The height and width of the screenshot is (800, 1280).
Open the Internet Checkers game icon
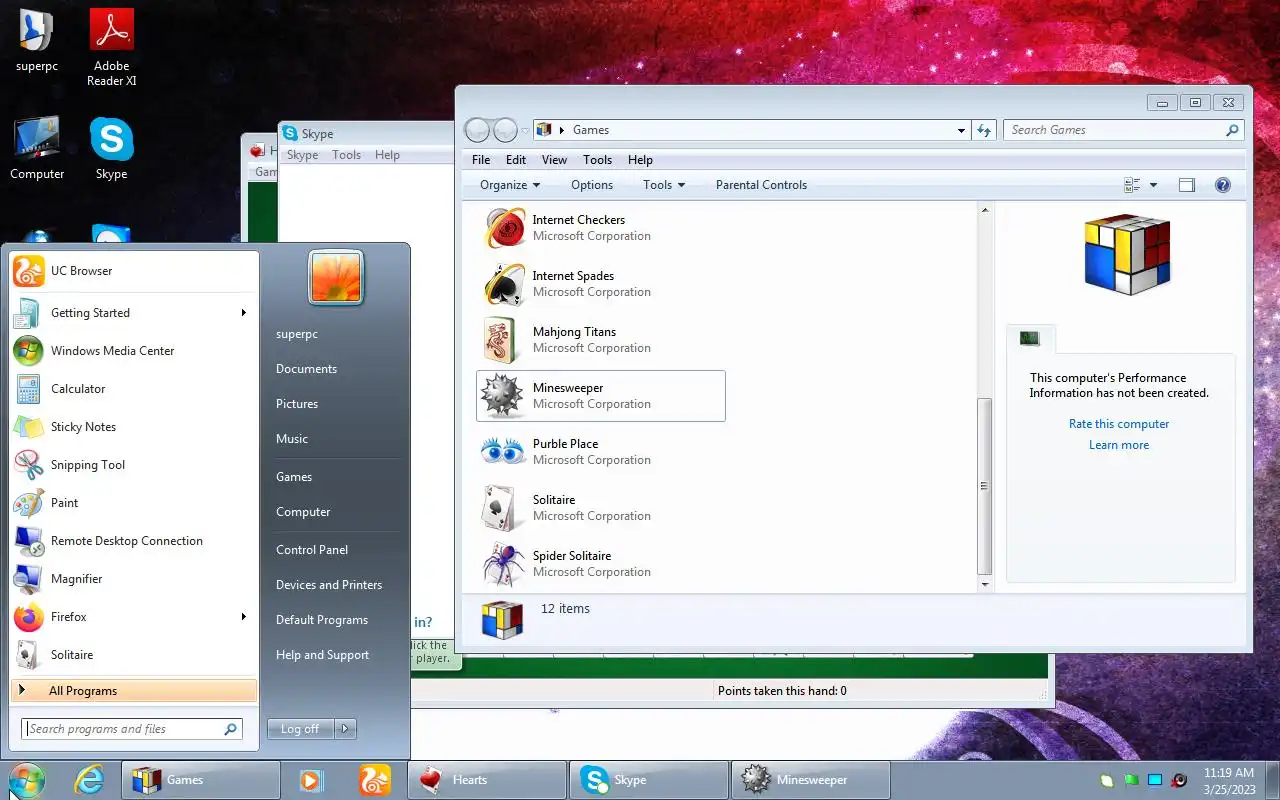tap(504, 228)
